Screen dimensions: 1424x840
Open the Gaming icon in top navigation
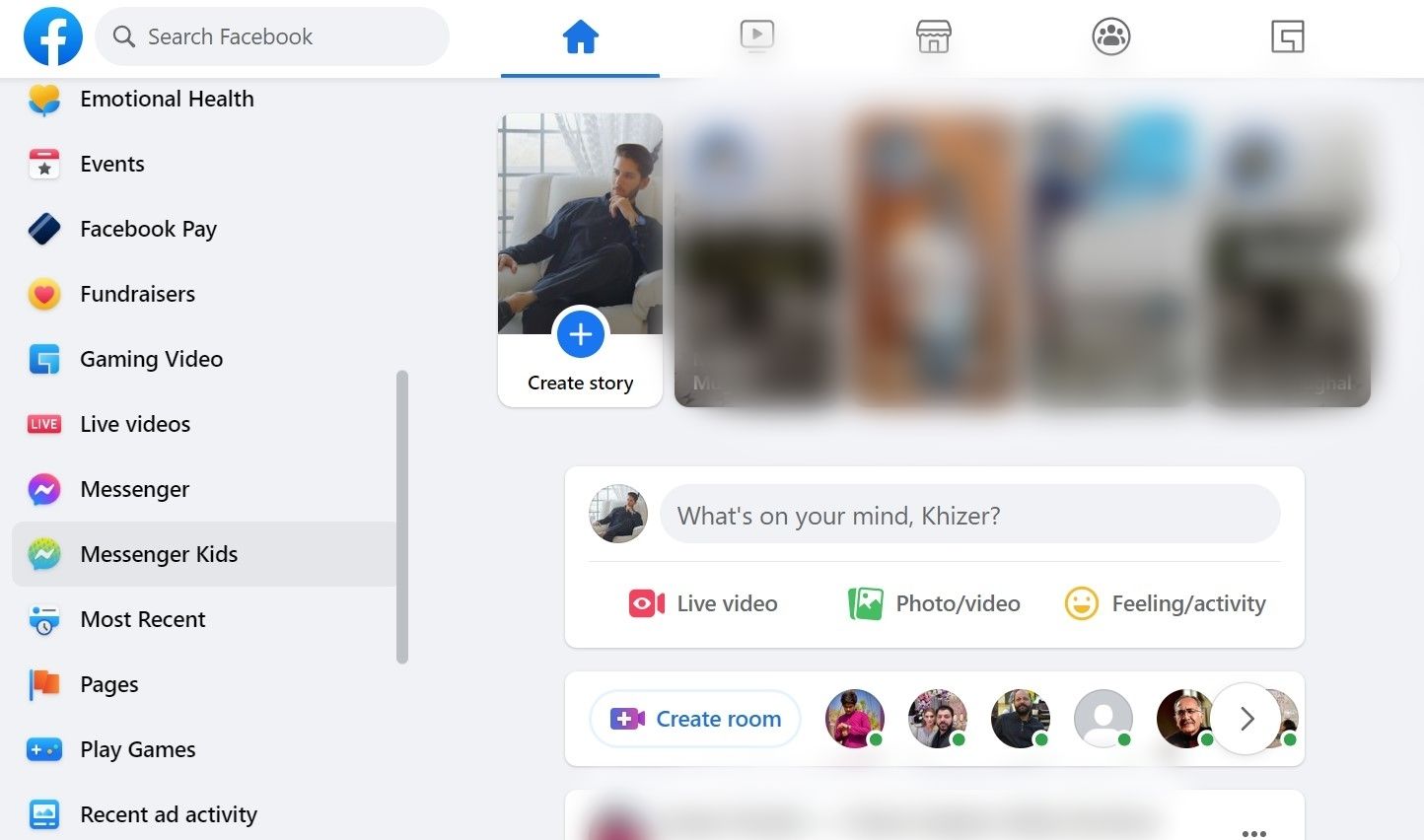coord(1286,35)
